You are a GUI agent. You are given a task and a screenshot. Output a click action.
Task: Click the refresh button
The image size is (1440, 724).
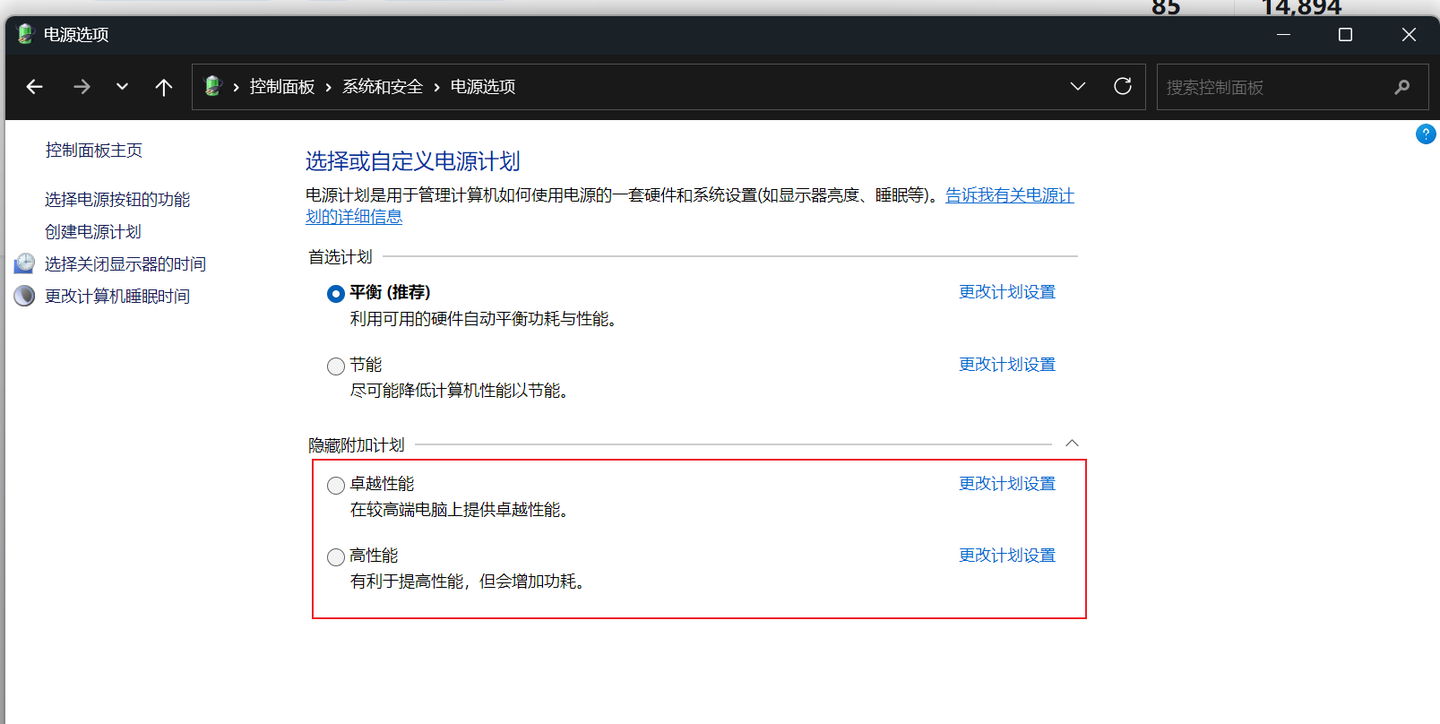pos(1123,86)
